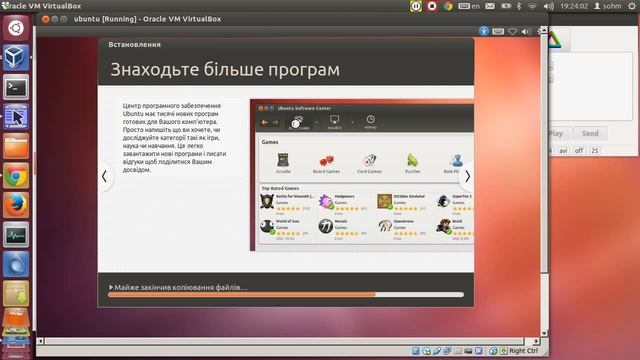Screen dimensions: 640x360
Task: Launch Google Chrome from the dock
Action: (16, 176)
